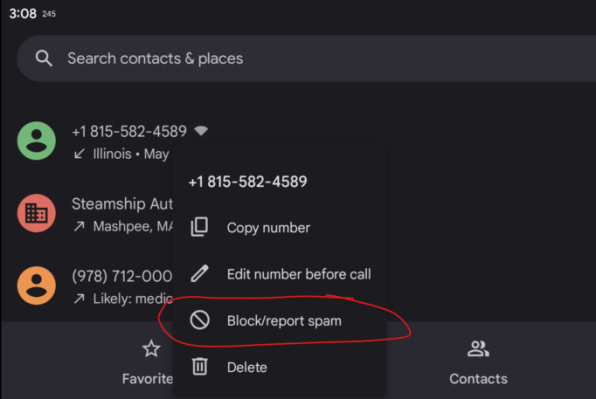This screenshot has width=596, height=399.
Task: Tap the Favorites star icon
Action: [x=151, y=348]
